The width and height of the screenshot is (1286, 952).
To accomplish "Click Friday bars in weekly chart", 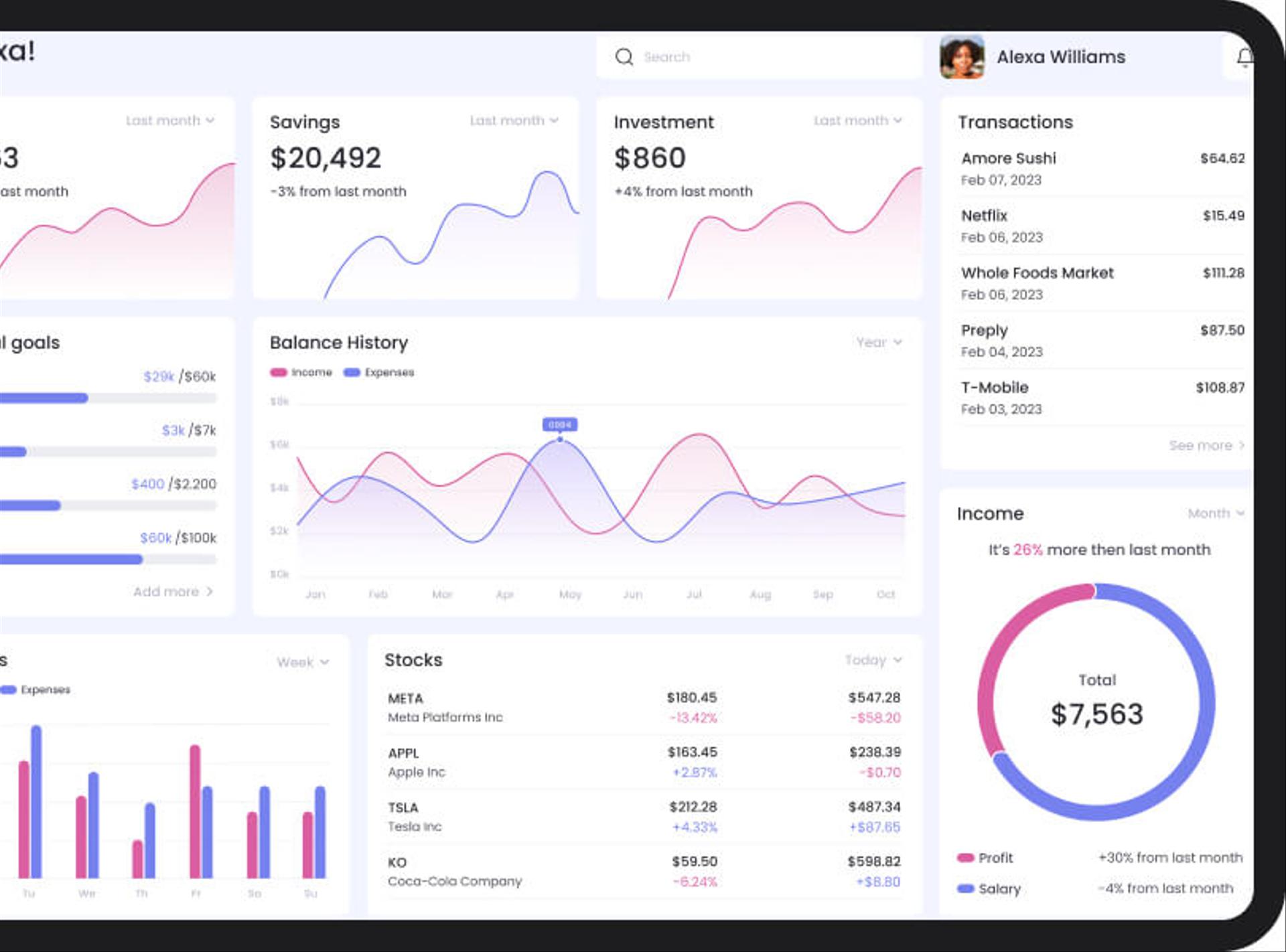I will pos(201,811).
